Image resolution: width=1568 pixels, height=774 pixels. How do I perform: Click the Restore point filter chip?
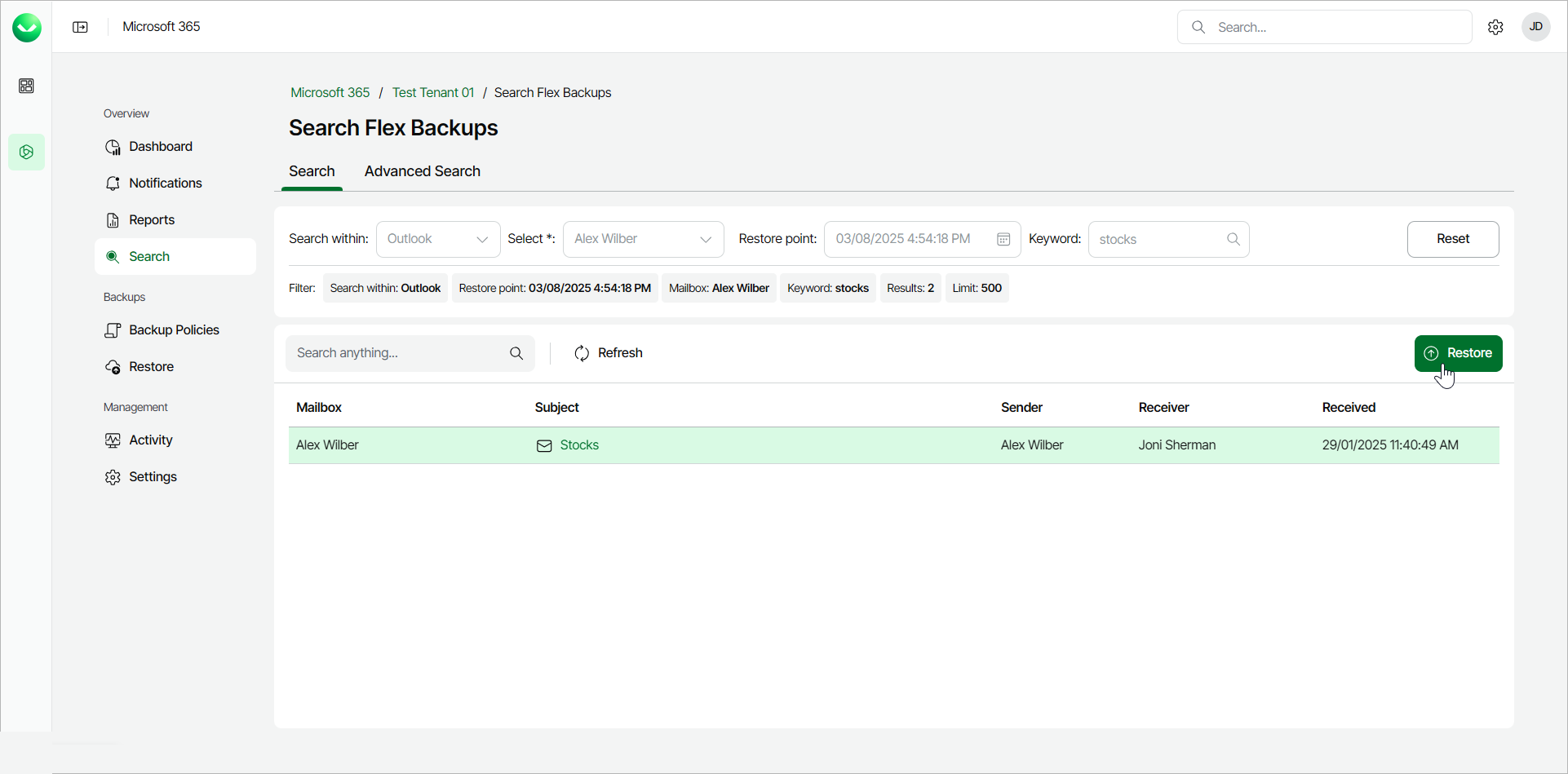click(x=555, y=288)
